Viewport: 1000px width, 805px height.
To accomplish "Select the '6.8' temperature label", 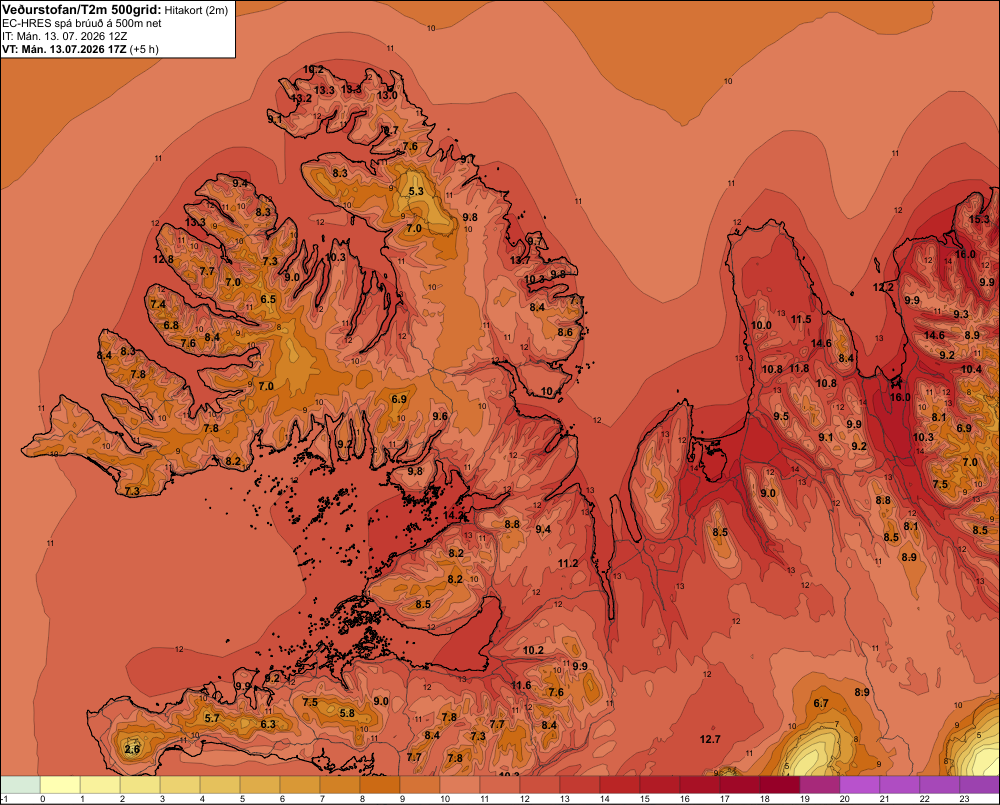I will (x=171, y=325).
